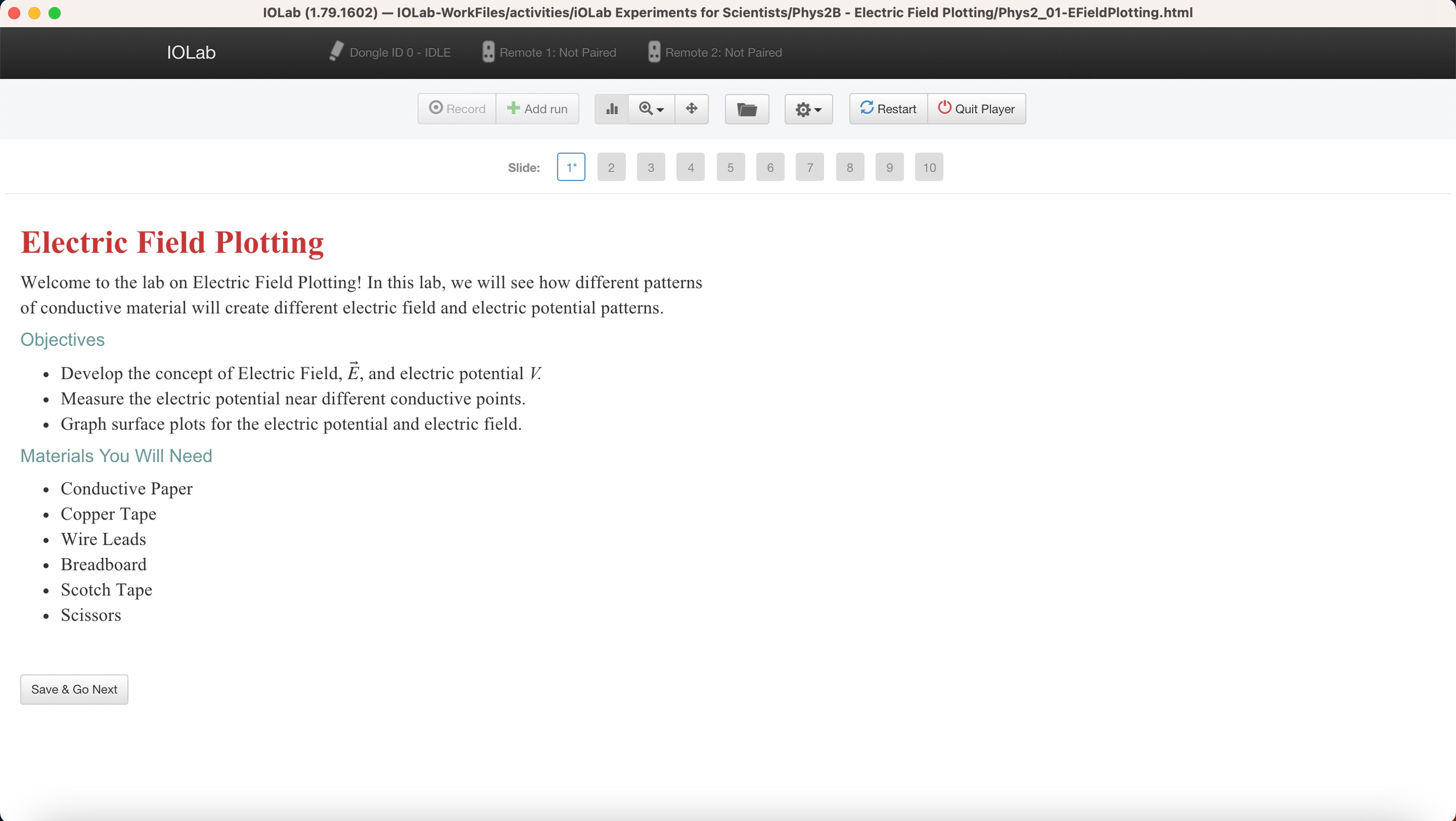Click the window title bar text

728,12
